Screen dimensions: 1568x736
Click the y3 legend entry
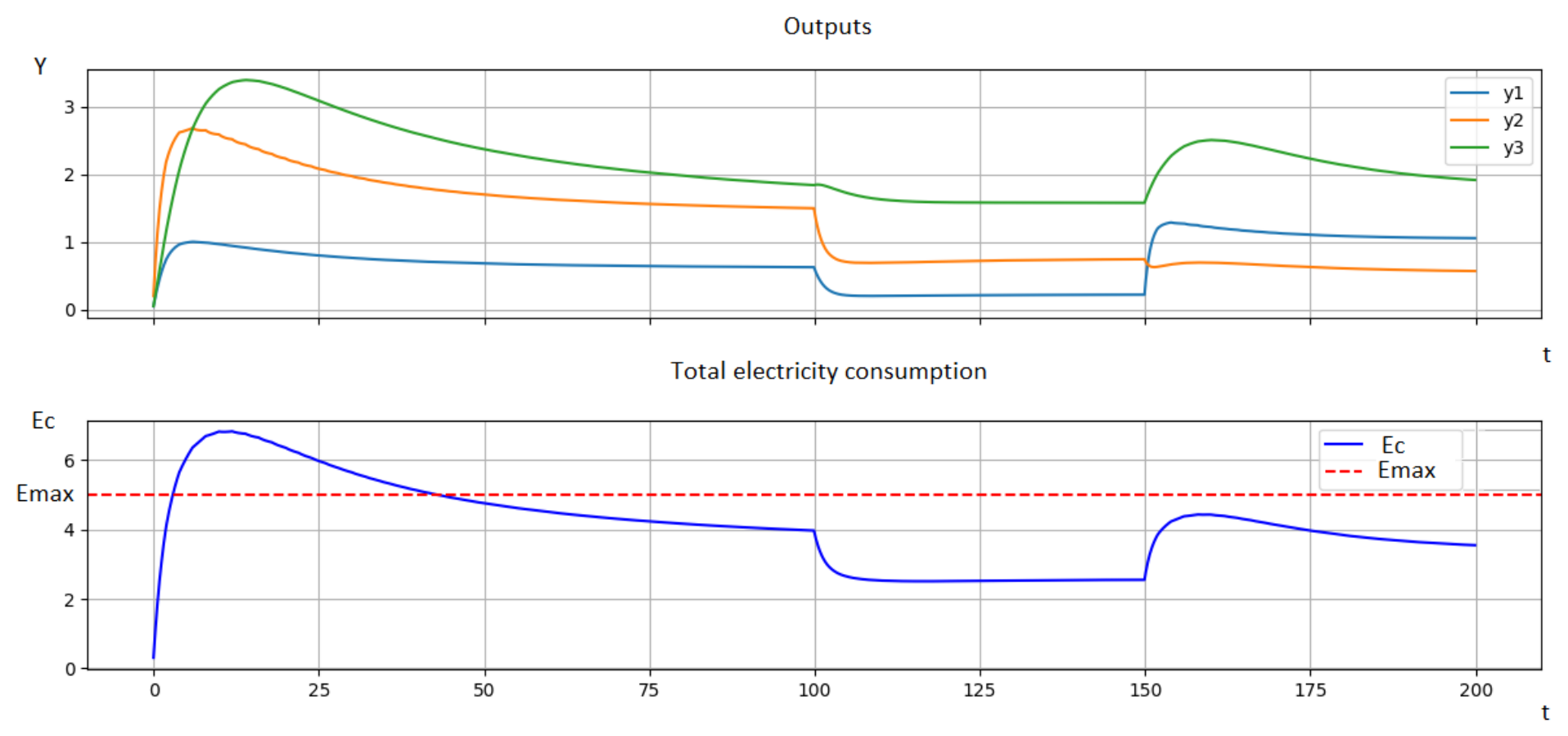pos(1486,147)
